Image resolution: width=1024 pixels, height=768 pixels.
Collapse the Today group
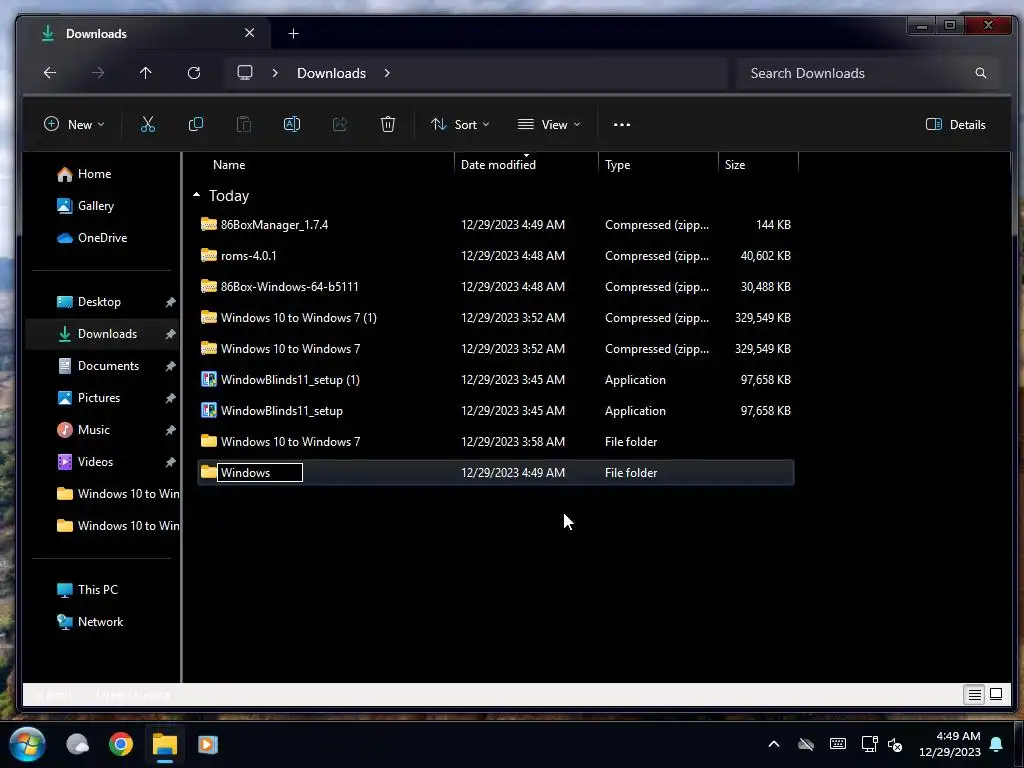pyautogui.click(x=197, y=195)
